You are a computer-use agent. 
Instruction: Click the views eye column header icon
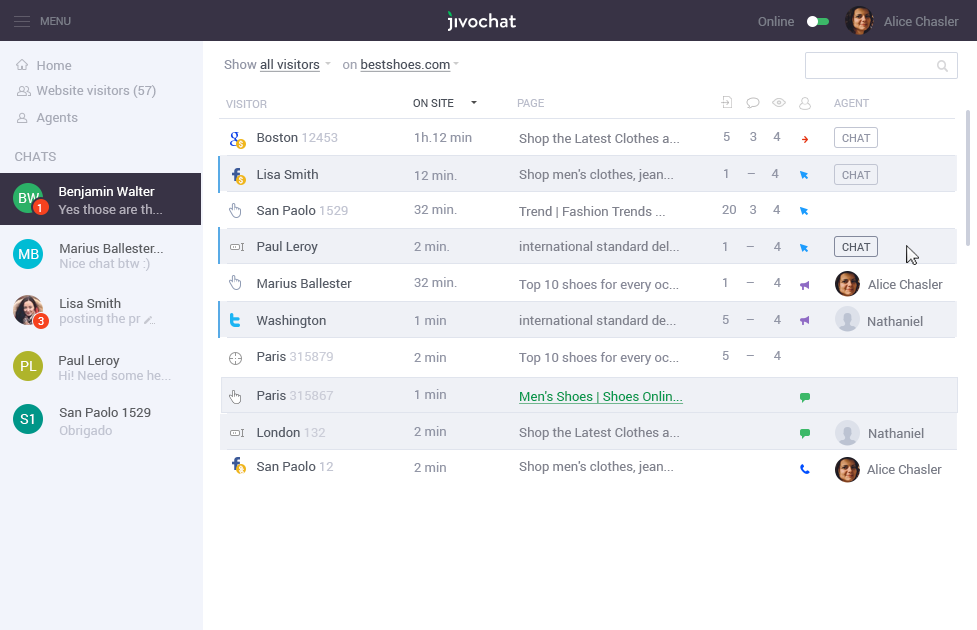[779, 103]
